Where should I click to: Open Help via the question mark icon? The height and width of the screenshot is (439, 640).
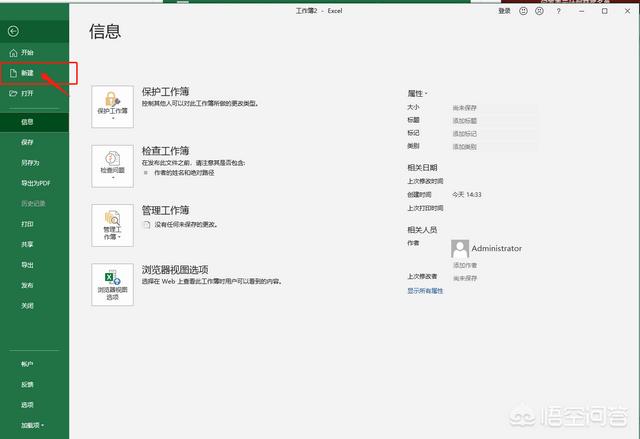(557, 11)
